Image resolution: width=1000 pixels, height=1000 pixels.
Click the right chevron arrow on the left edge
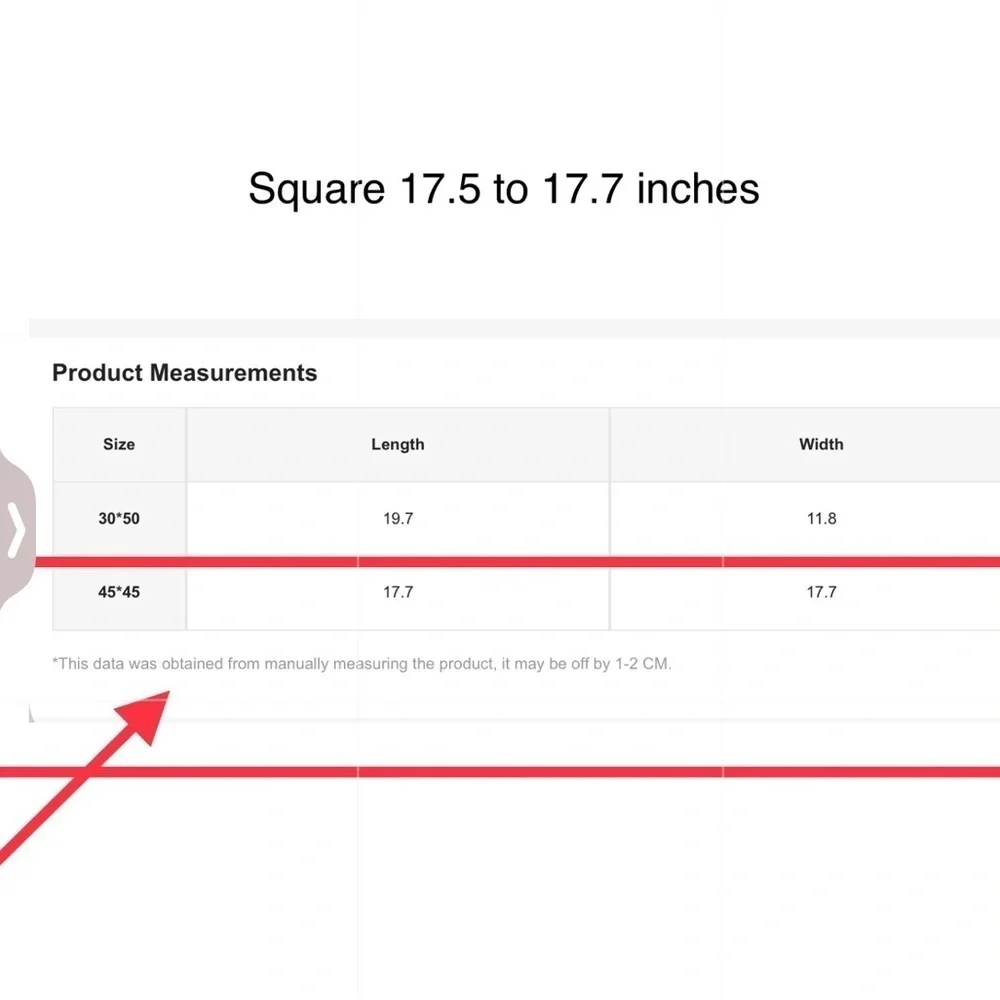tap(16, 529)
